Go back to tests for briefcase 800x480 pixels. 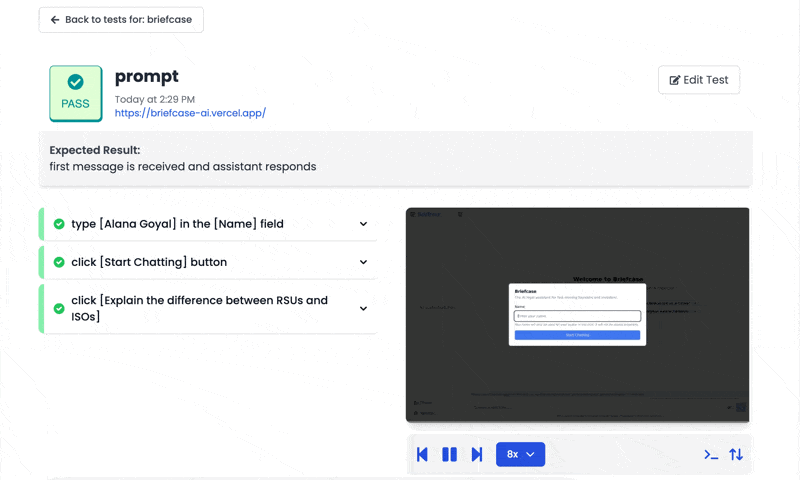(121, 20)
